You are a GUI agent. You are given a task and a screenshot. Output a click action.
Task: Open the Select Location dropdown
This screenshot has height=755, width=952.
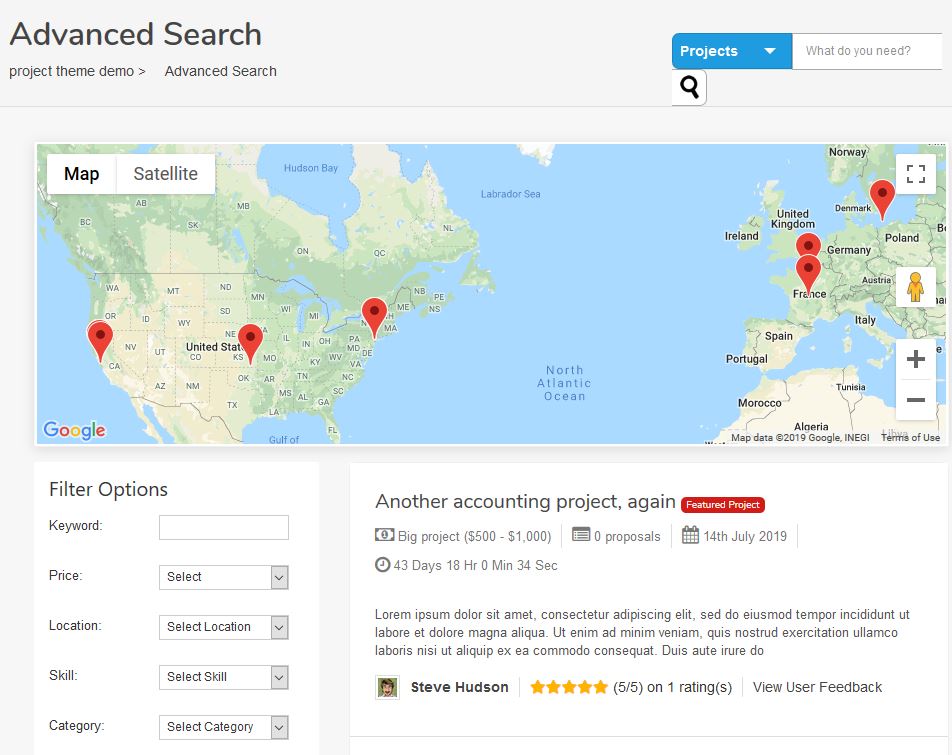click(223, 627)
